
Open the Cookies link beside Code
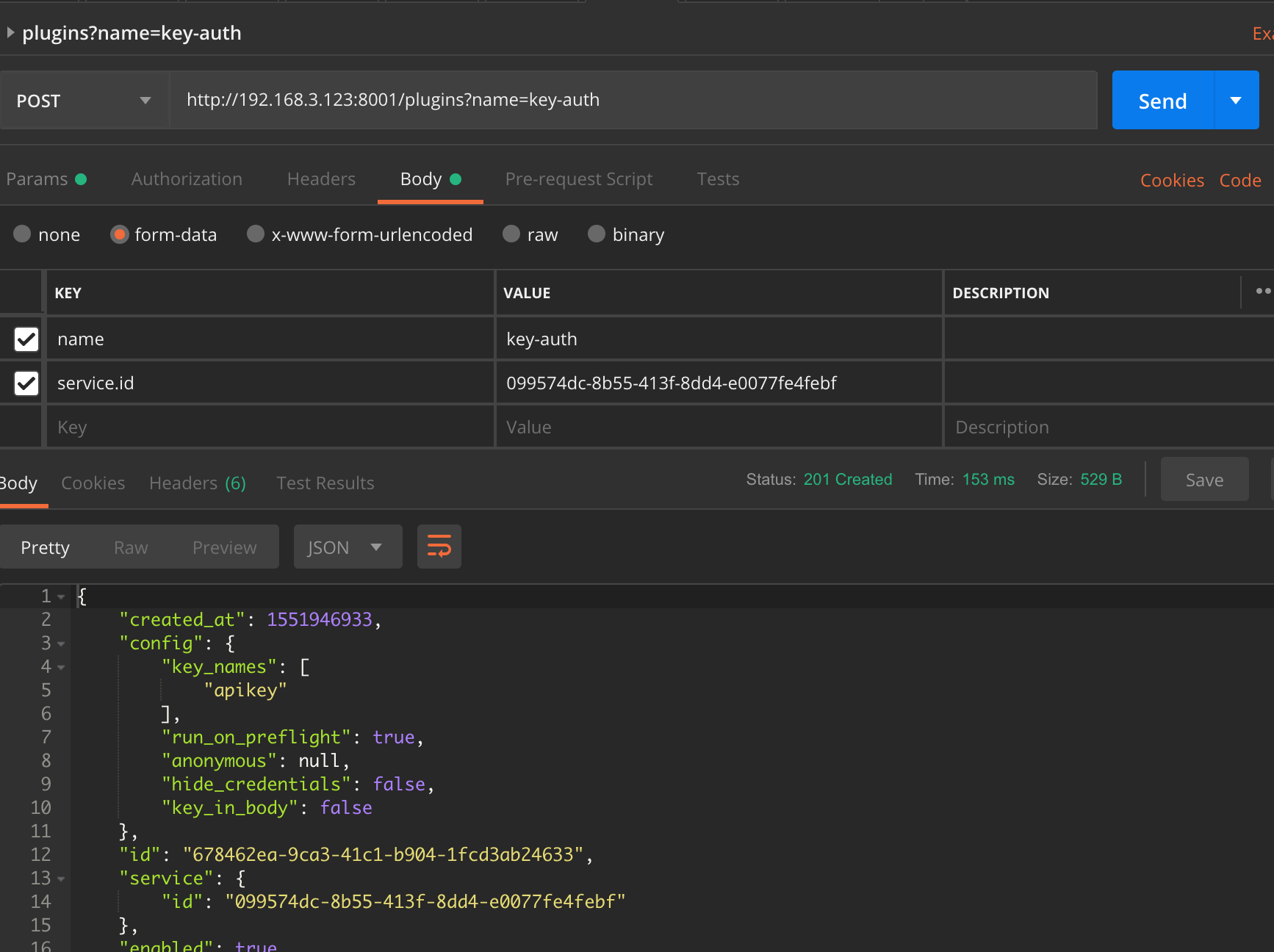tap(1172, 180)
